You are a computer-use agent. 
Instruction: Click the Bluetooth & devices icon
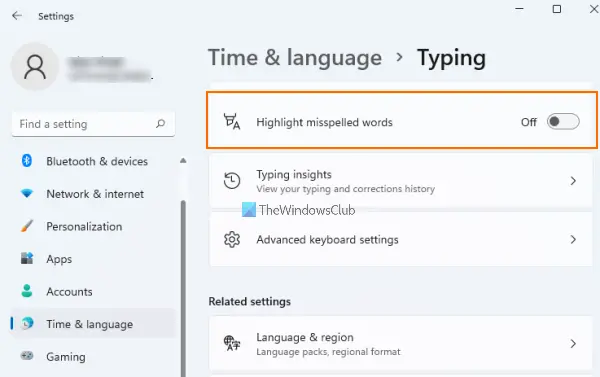27,161
